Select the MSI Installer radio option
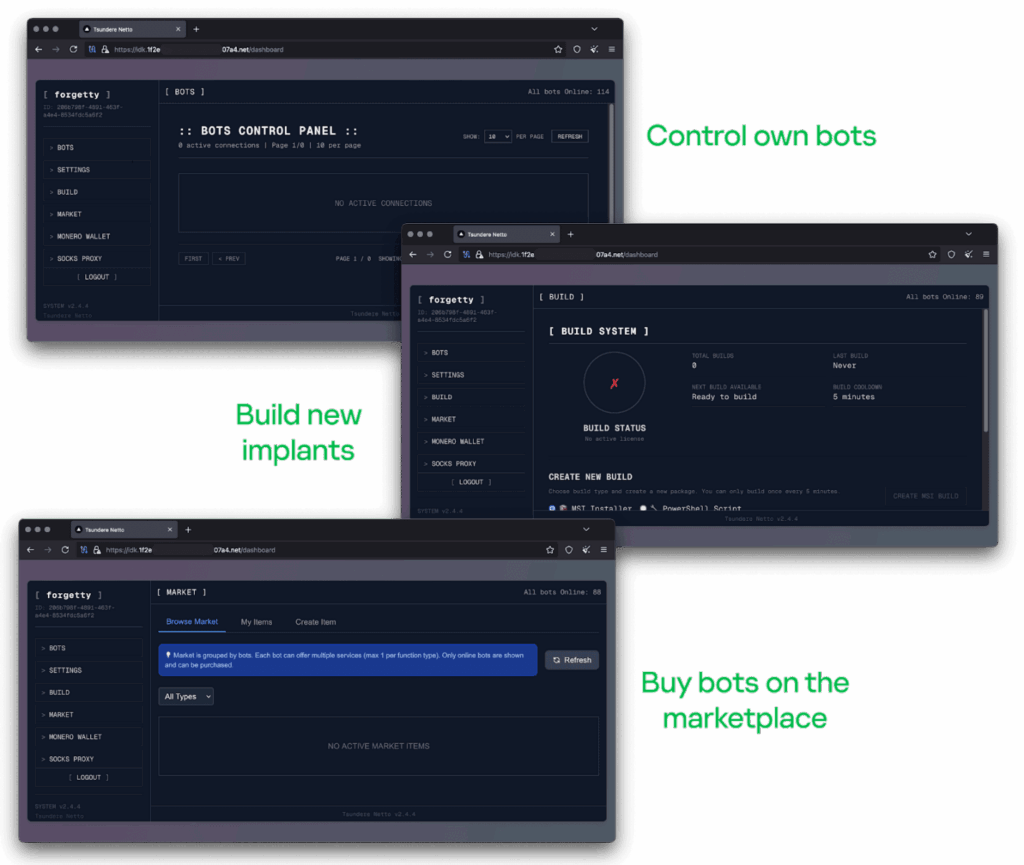 [552, 508]
